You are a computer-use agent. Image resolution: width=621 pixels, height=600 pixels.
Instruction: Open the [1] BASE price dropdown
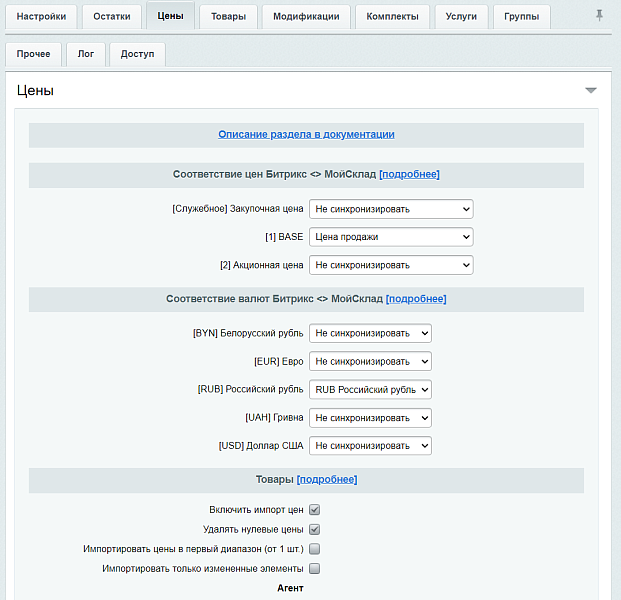tap(390, 237)
